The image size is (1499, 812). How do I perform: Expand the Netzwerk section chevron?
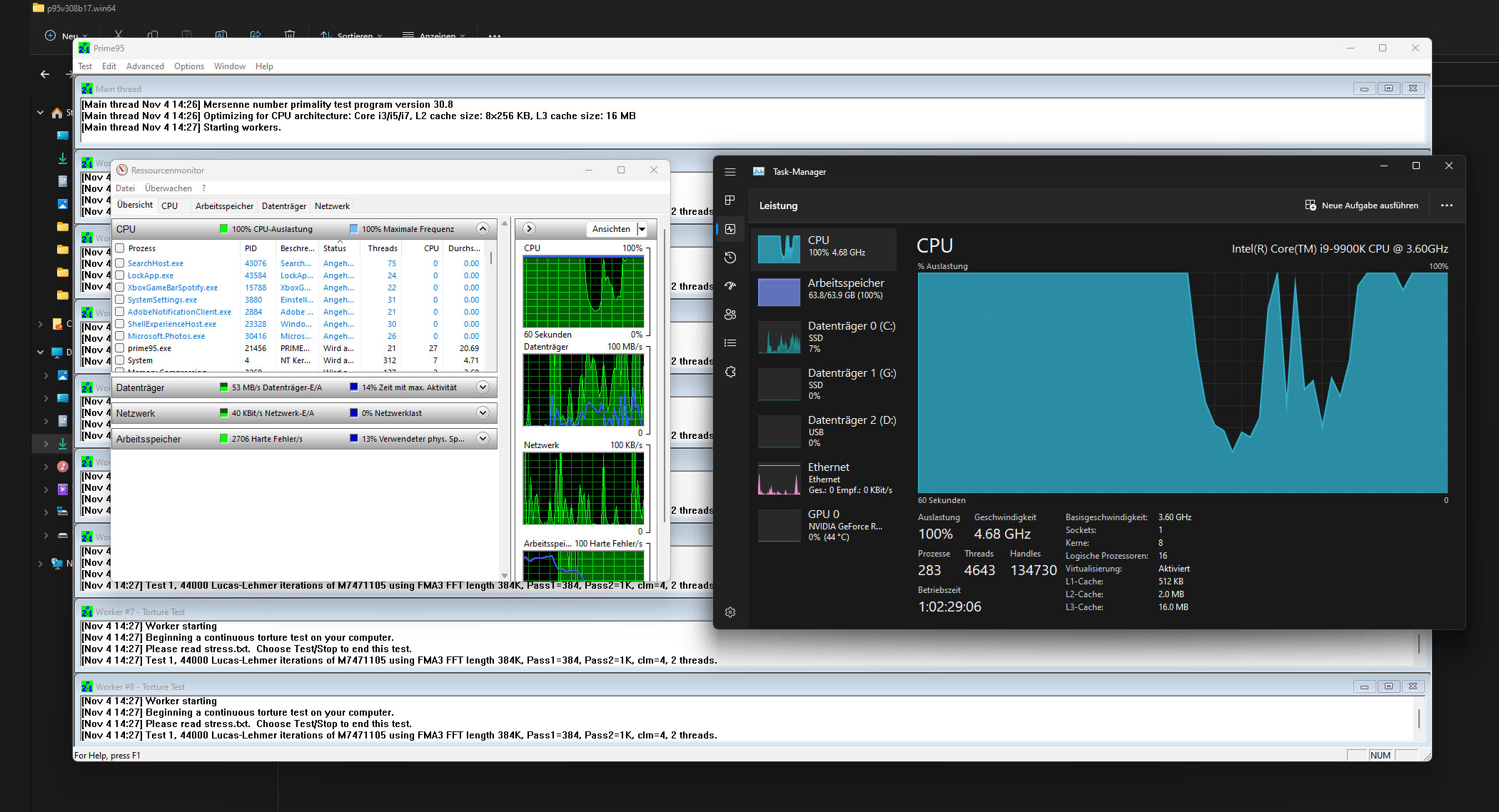483,413
